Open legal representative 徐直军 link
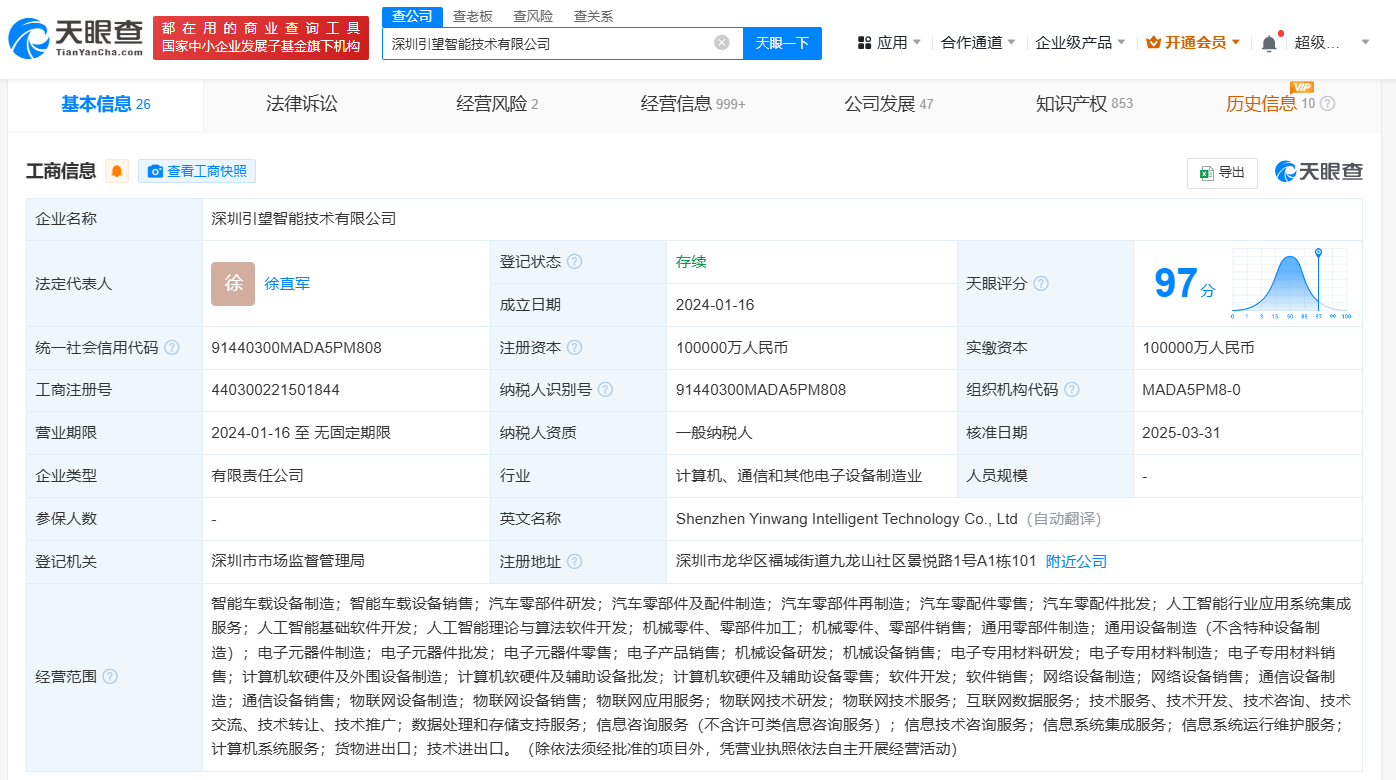The height and width of the screenshot is (780, 1396). (287, 284)
